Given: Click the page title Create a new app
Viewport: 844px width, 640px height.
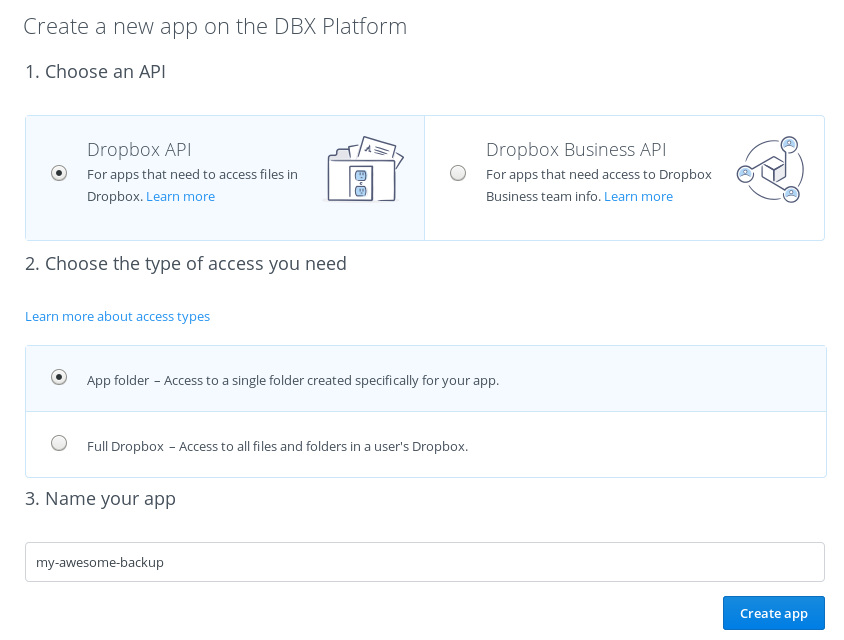Looking at the screenshot, I should (x=213, y=26).
